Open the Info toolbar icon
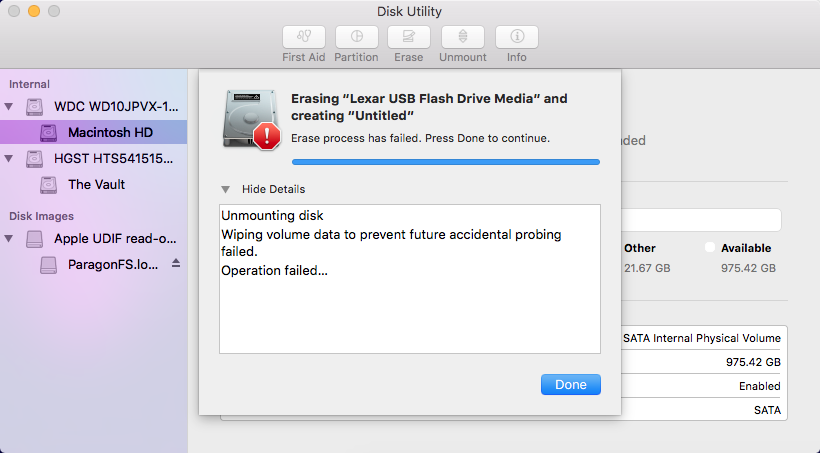Viewport: 820px width, 453px height. tap(517, 37)
